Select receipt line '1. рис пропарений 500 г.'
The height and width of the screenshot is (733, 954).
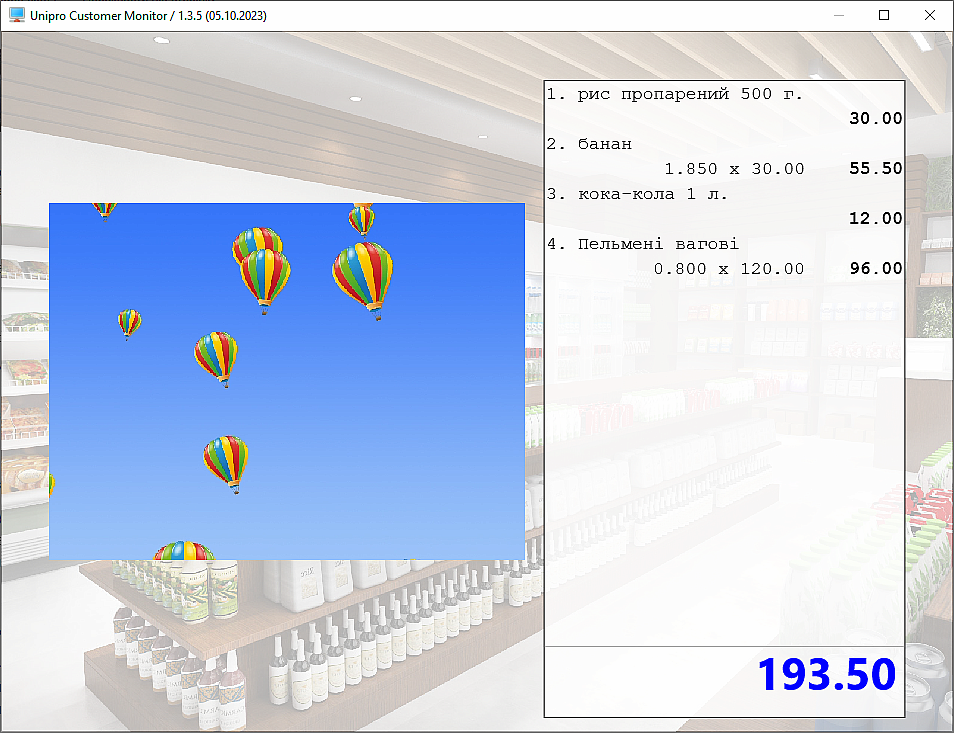coord(675,94)
